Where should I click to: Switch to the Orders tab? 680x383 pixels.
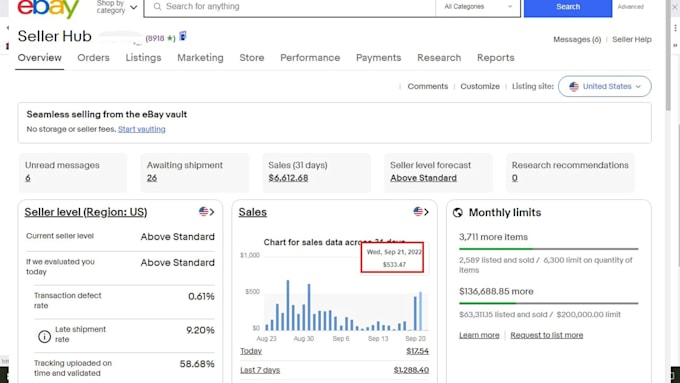tap(93, 58)
